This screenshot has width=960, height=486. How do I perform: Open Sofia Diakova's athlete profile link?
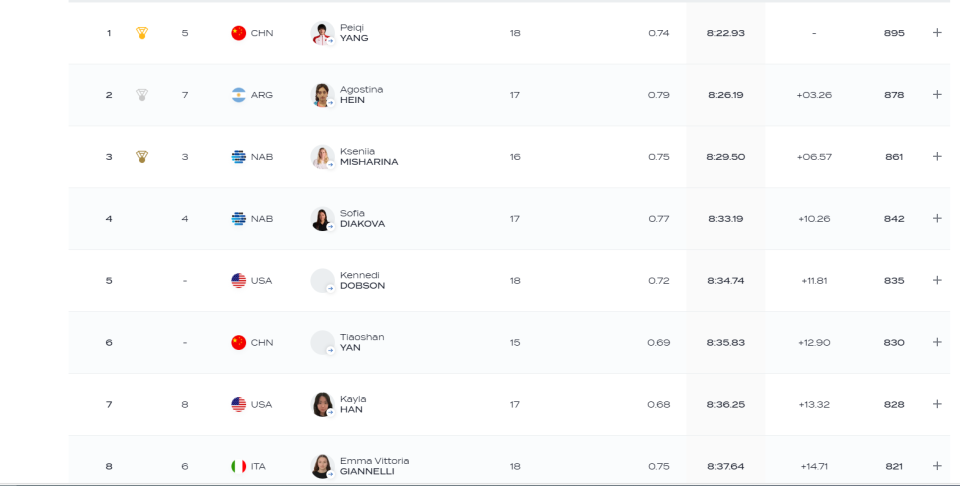(322, 219)
